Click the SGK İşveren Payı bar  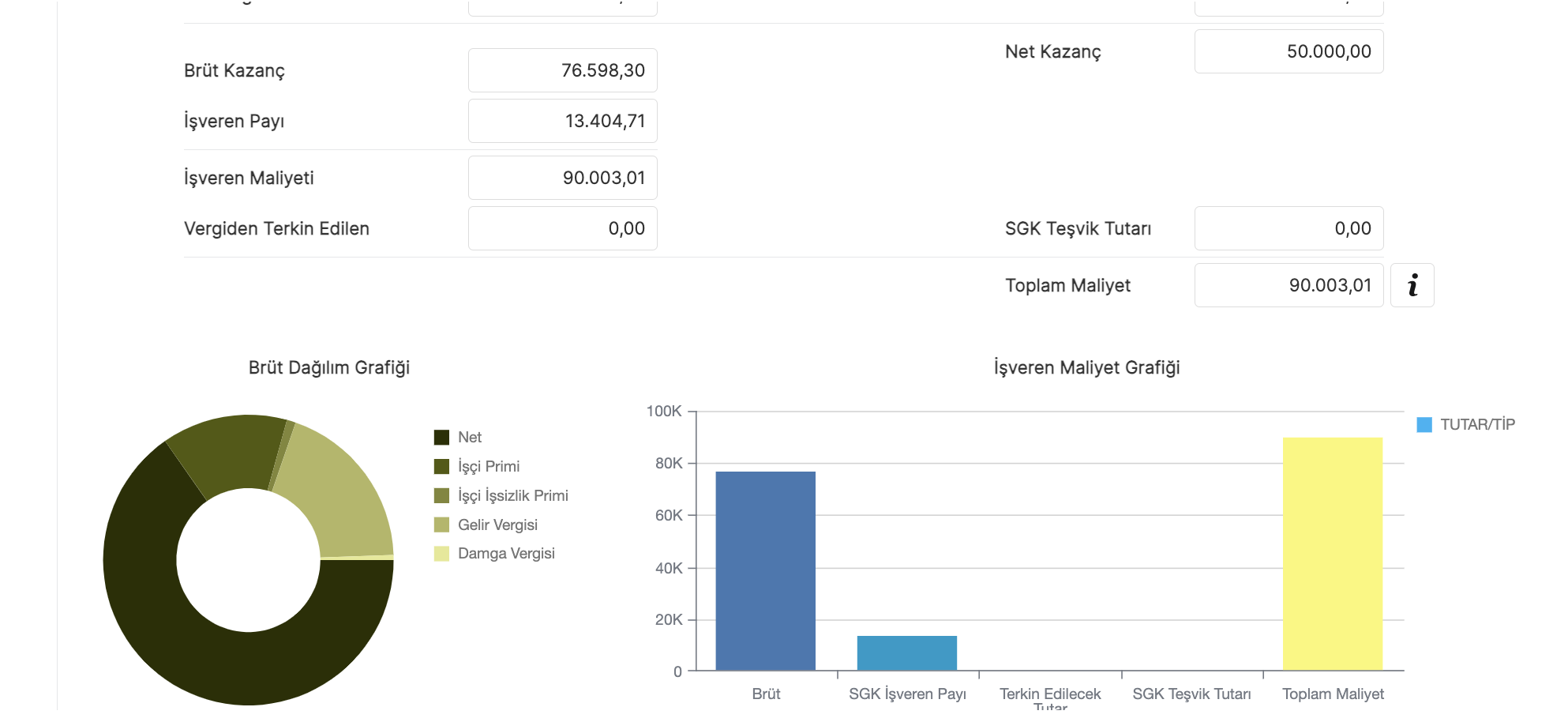coord(907,652)
